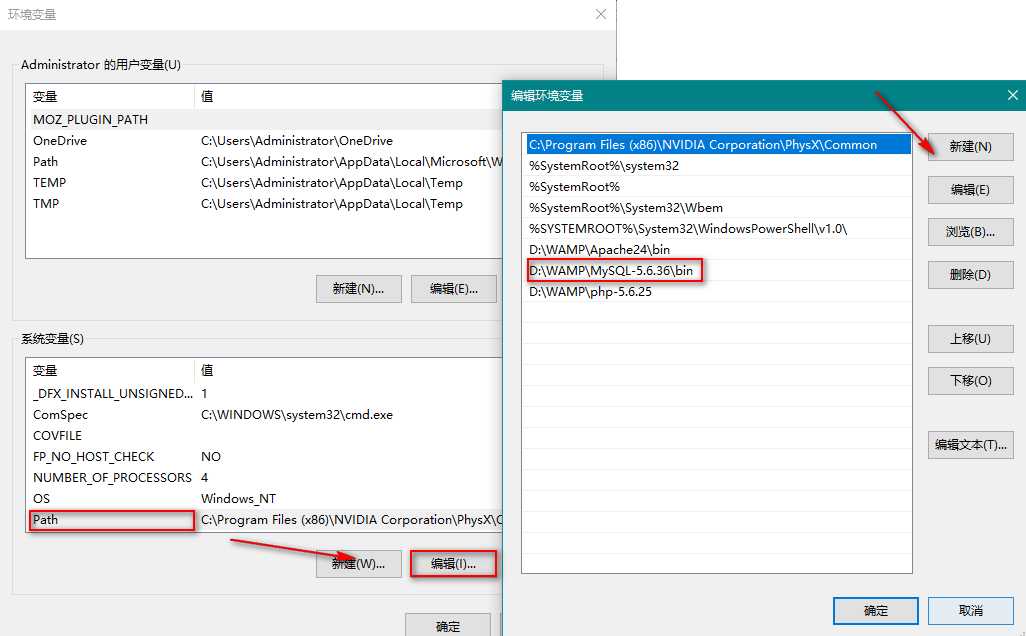Open 浏览(B)... folder browser
Screen dimensions: 1026x636
pos(970,232)
